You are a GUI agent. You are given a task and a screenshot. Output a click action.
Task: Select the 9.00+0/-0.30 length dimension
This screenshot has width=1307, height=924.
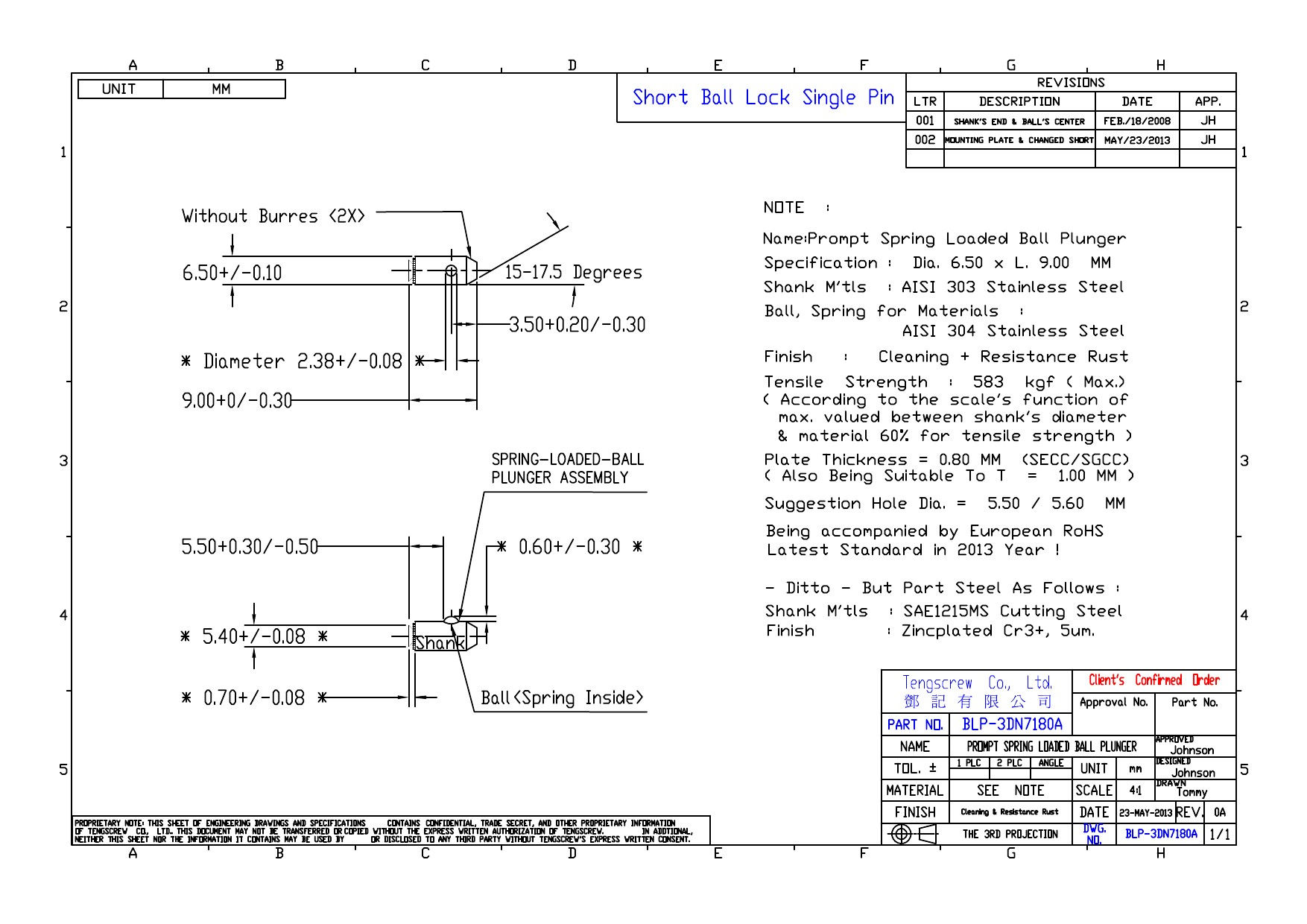pos(237,401)
